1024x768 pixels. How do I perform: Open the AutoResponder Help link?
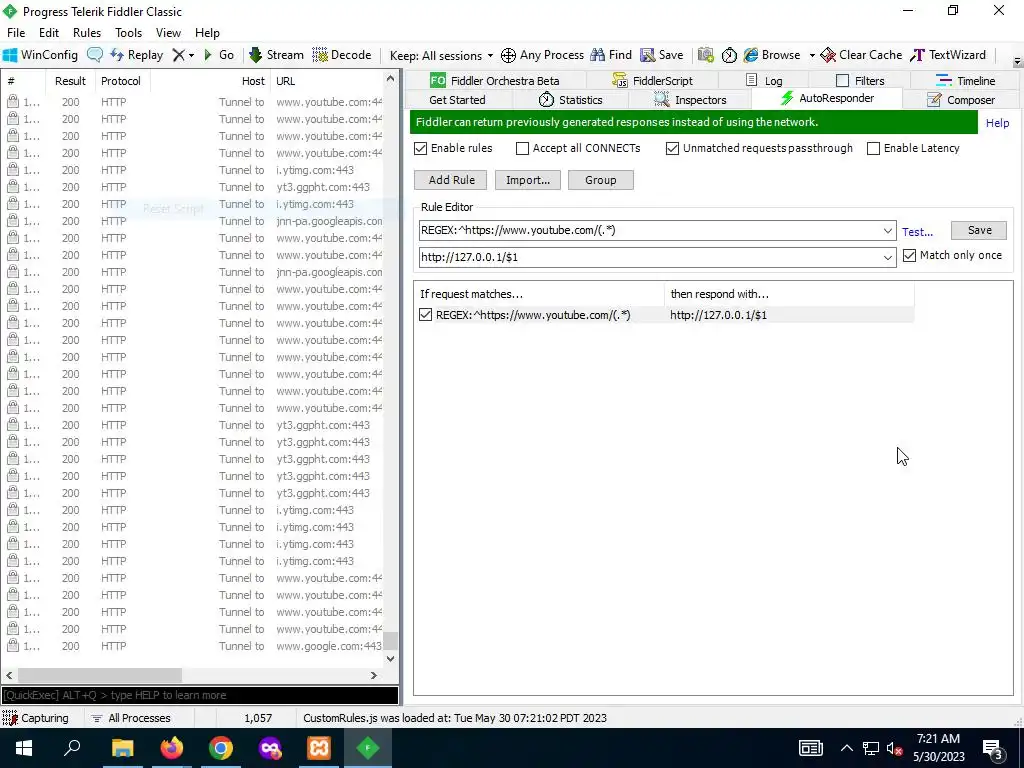(997, 123)
